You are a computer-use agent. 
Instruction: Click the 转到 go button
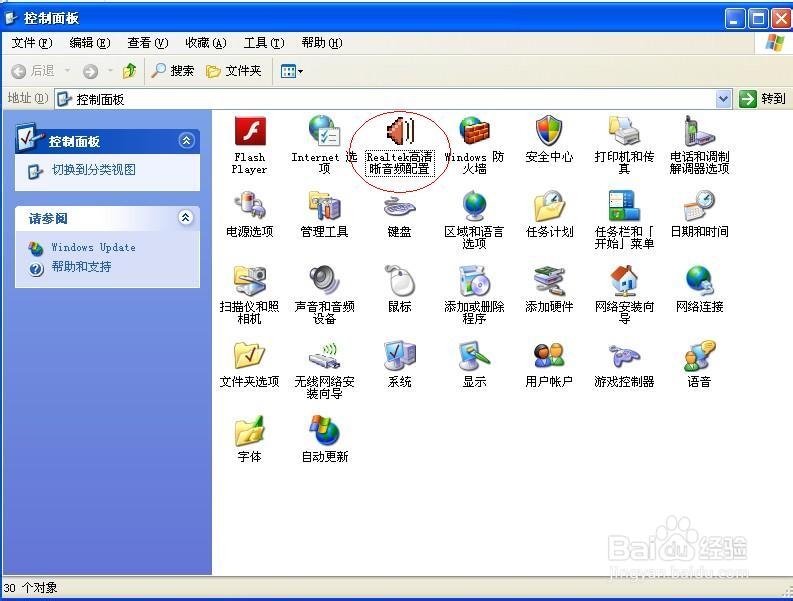coord(762,99)
